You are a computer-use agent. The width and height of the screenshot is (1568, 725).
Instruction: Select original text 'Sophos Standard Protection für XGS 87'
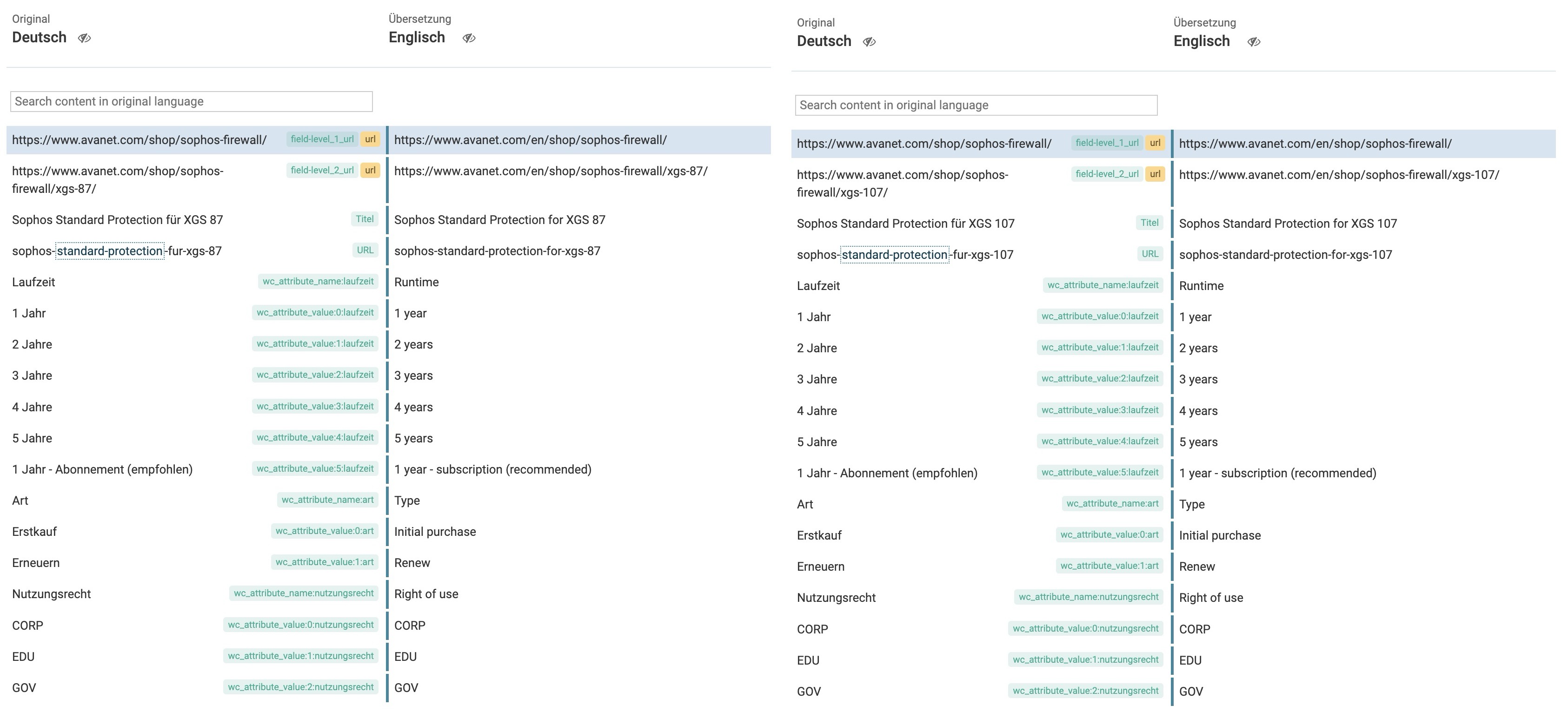point(118,219)
